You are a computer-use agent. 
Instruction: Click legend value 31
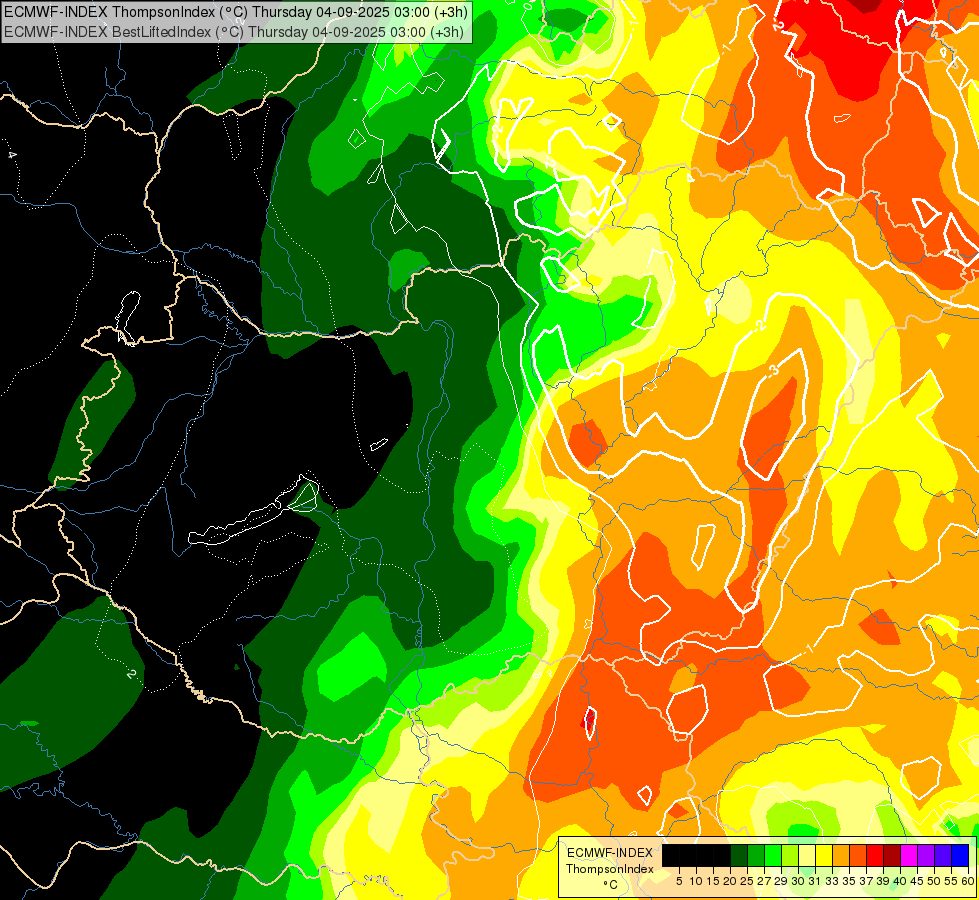click(815, 881)
